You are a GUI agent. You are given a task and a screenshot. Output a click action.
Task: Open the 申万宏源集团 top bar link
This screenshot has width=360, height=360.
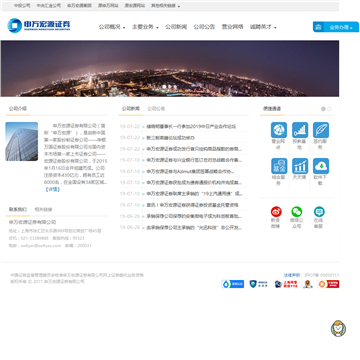pos(79,6)
